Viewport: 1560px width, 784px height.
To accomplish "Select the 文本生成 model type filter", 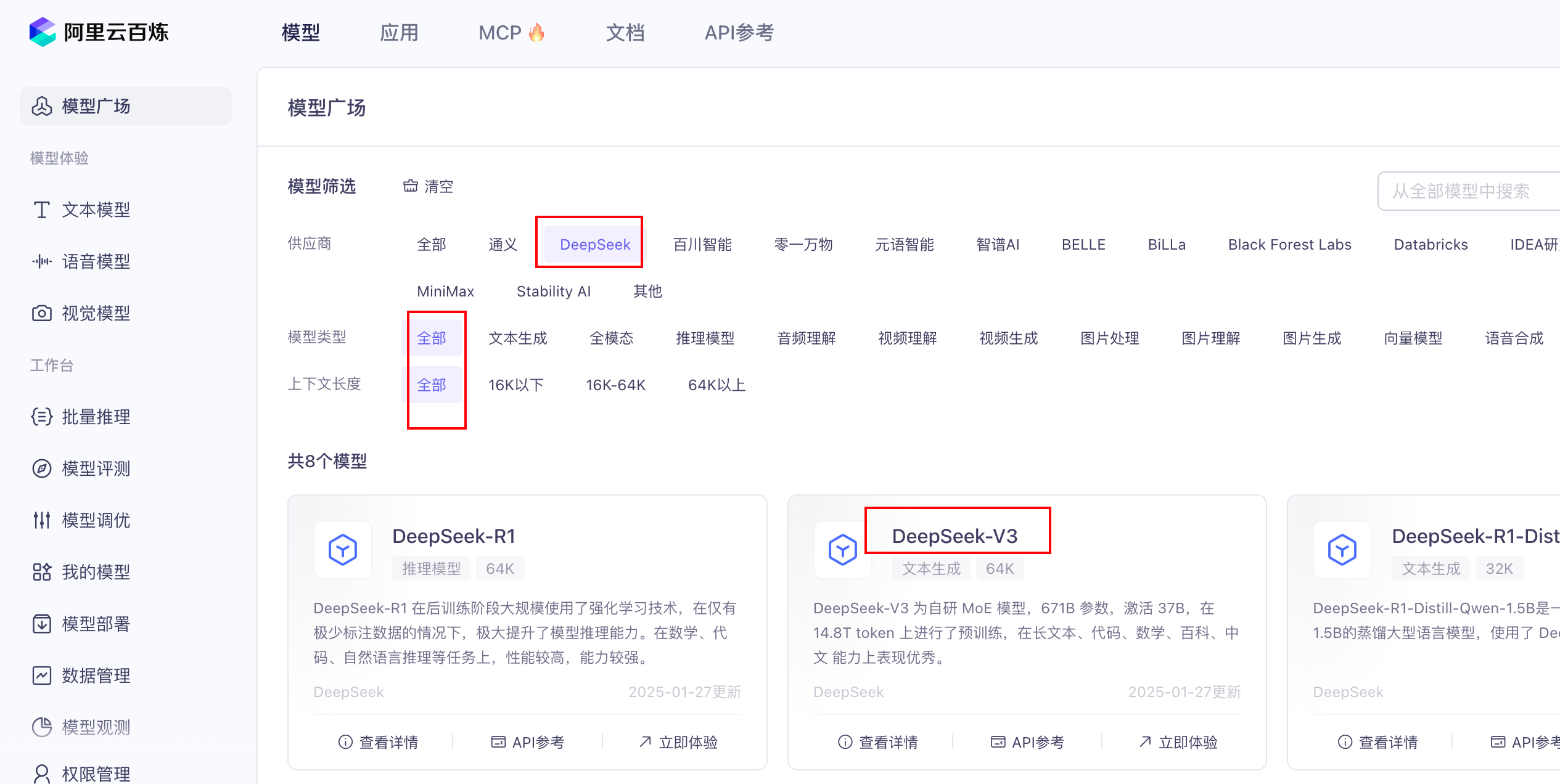I will tap(518, 338).
